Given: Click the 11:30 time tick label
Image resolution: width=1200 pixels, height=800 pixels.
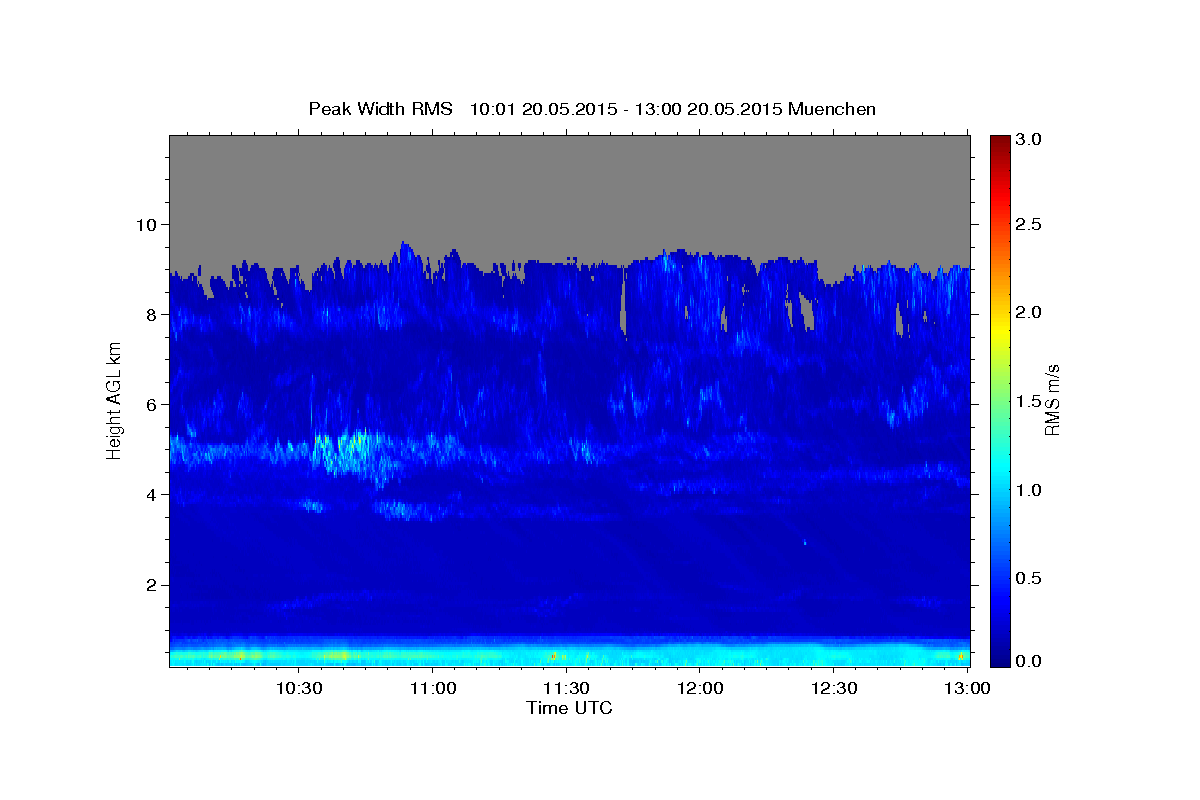Looking at the screenshot, I should pos(566,688).
